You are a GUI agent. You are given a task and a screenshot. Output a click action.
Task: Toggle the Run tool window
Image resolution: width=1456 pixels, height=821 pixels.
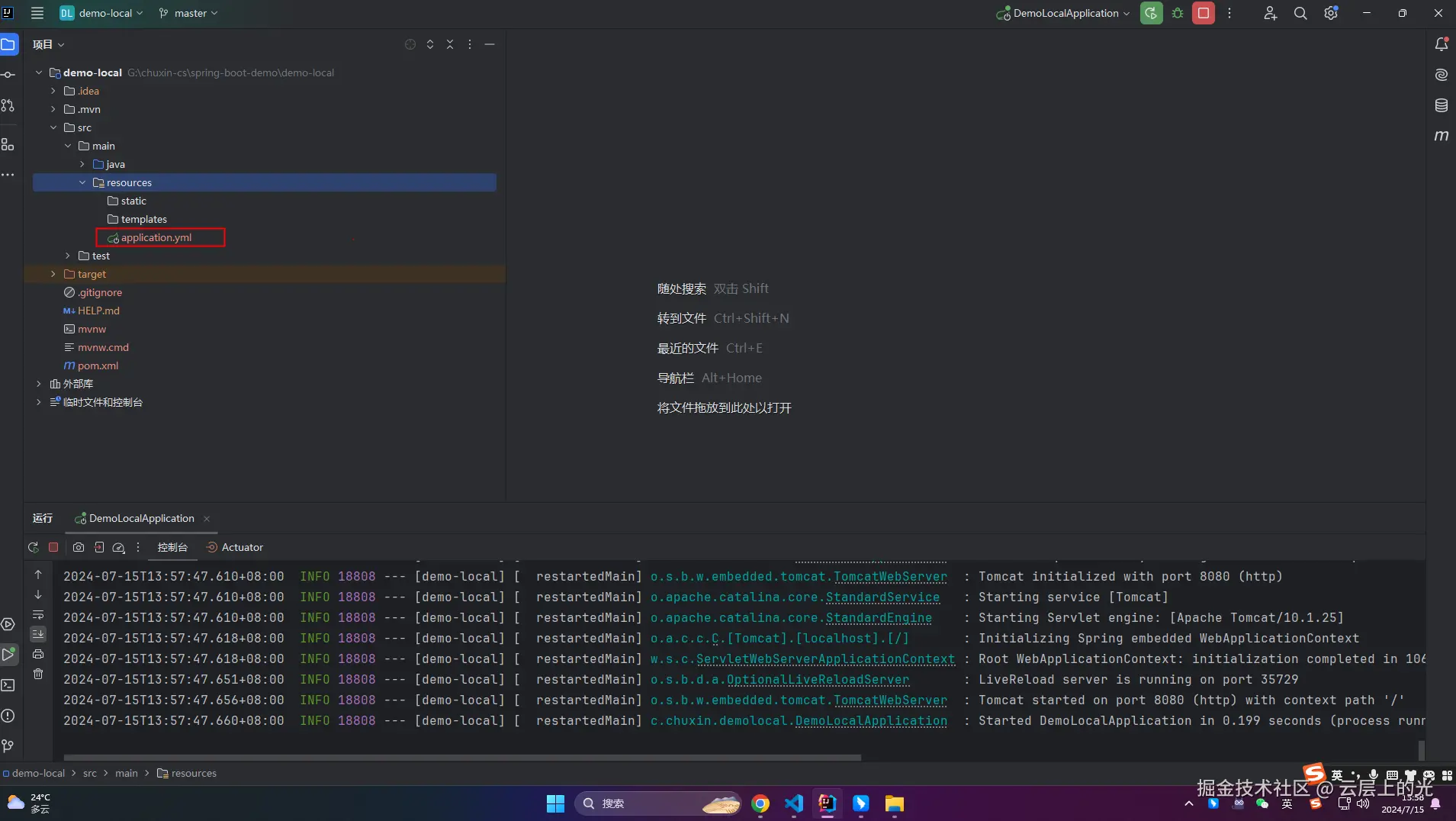pyautogui.click(x=8, y=655)
